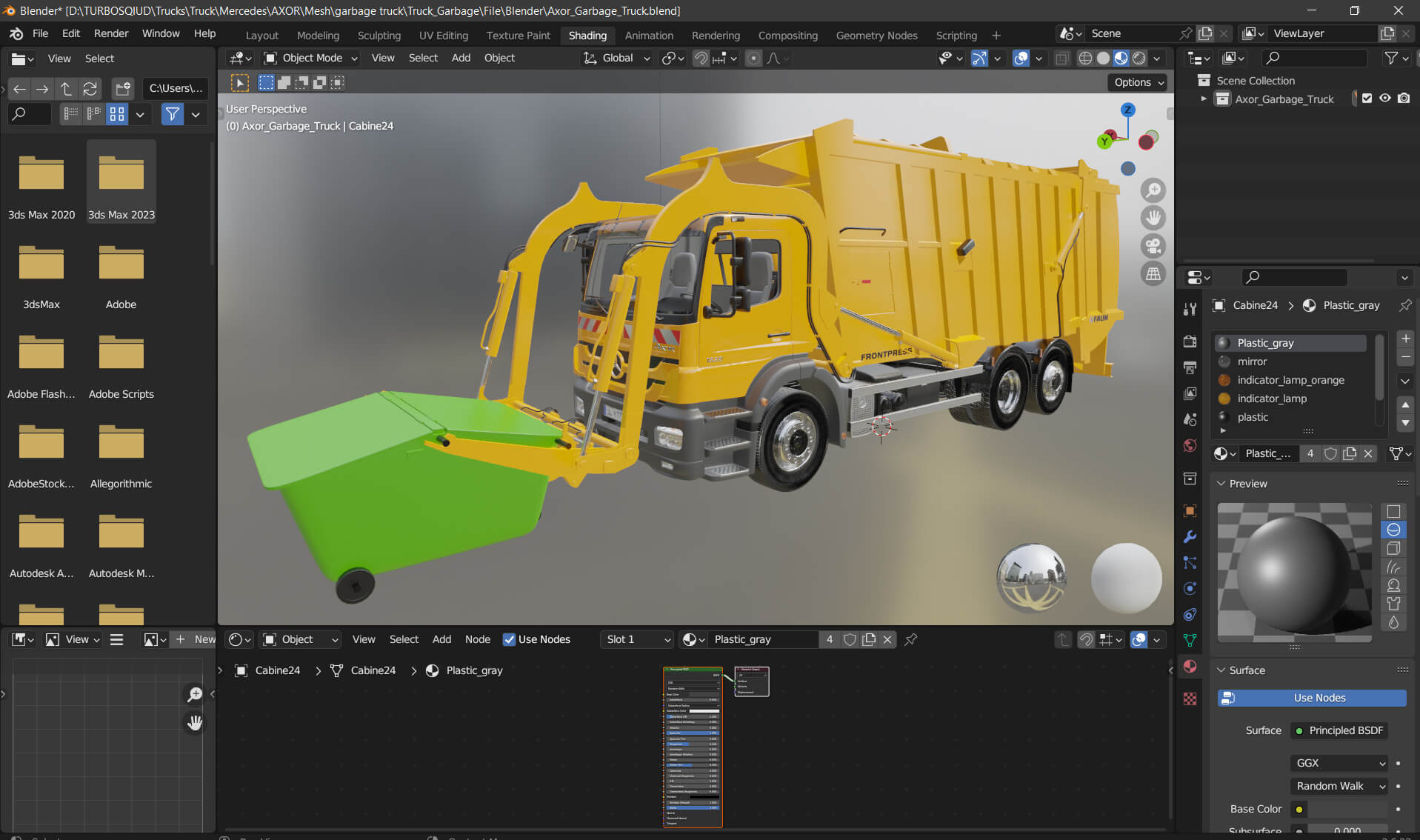Open the Object Mode dropdown
This screenshot has width=1420, height=840.
click(x=311, y=58)
